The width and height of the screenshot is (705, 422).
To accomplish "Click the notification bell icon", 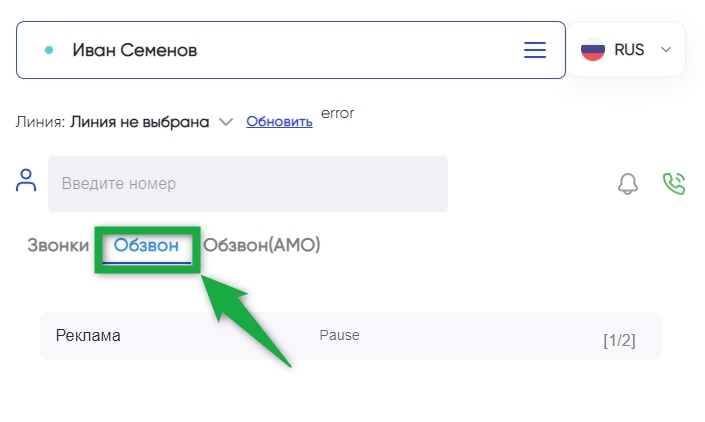I will [628, 184].
